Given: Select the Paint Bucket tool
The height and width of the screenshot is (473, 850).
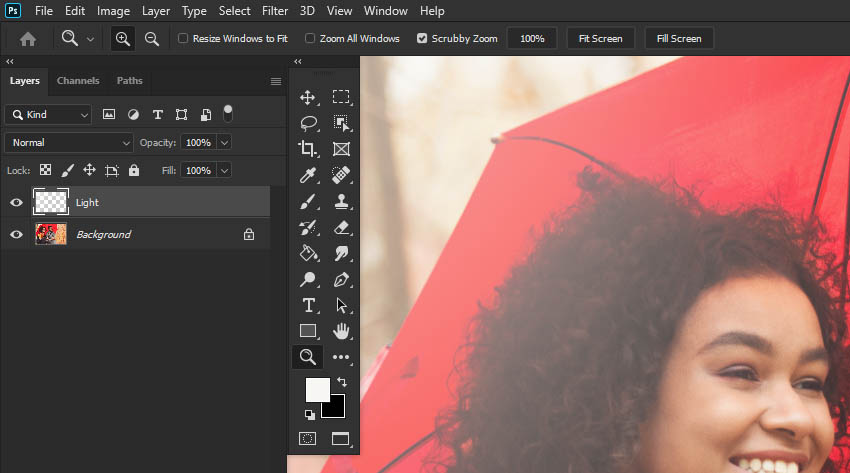Looking at the screenshot, I should pos(307,253).
